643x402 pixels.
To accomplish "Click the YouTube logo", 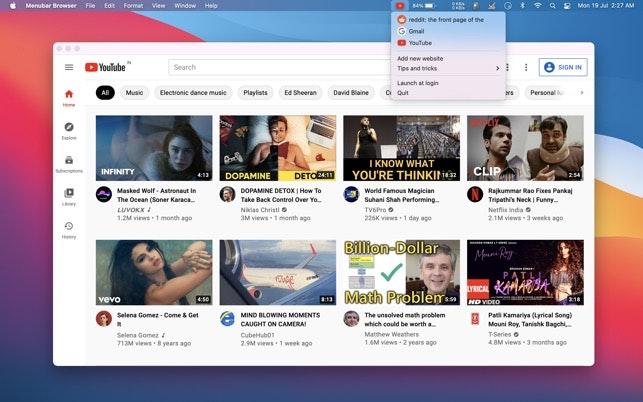I will click(106, 68).
